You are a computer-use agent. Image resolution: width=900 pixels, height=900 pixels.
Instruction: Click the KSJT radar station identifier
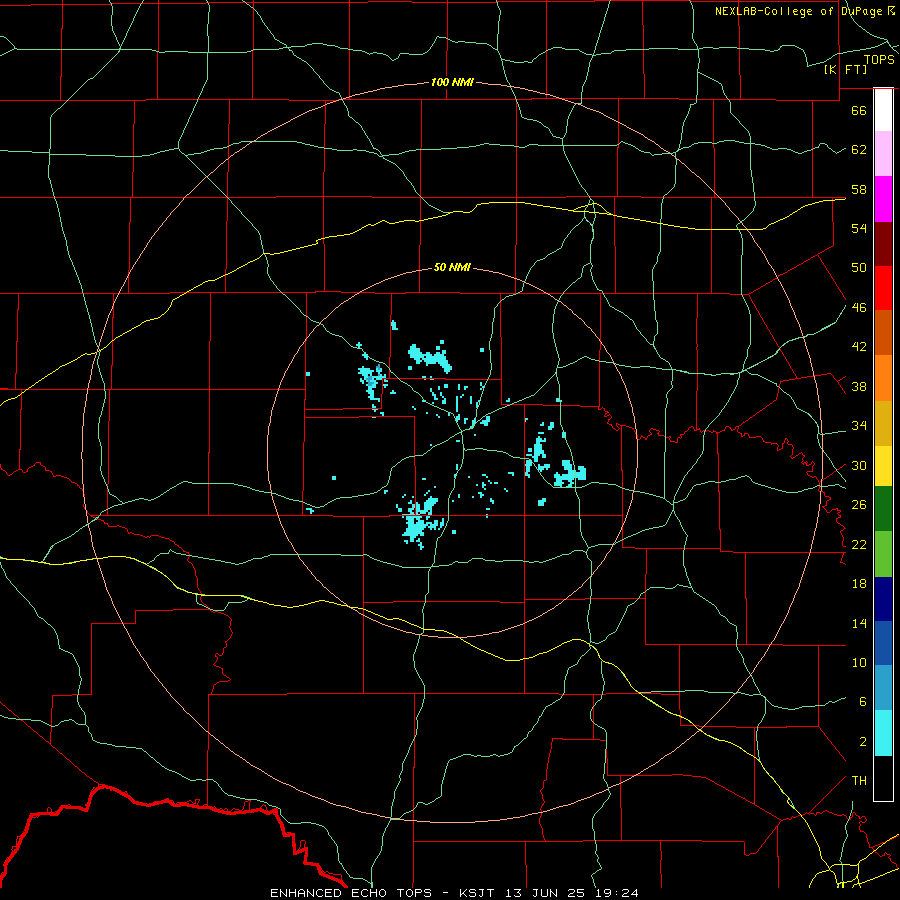point(479,893)
